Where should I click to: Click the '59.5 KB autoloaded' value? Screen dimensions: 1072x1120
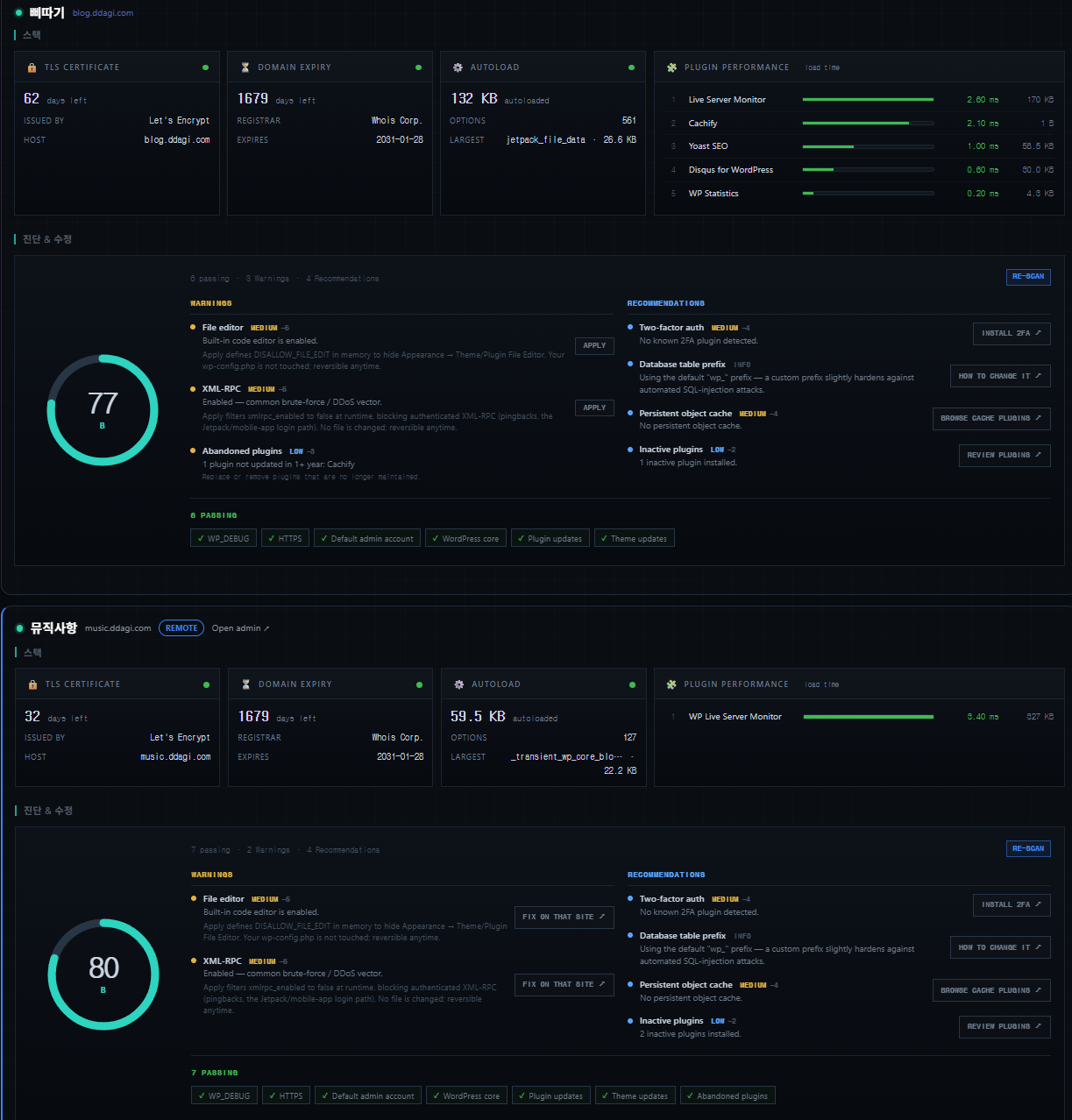click(x=504, y=717)
